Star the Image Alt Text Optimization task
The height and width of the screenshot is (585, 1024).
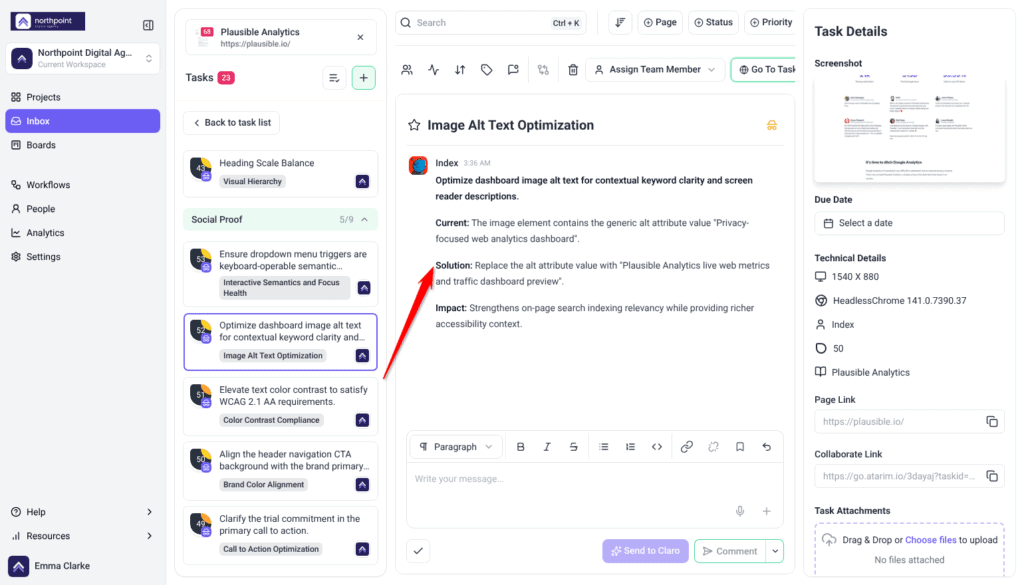414,125
